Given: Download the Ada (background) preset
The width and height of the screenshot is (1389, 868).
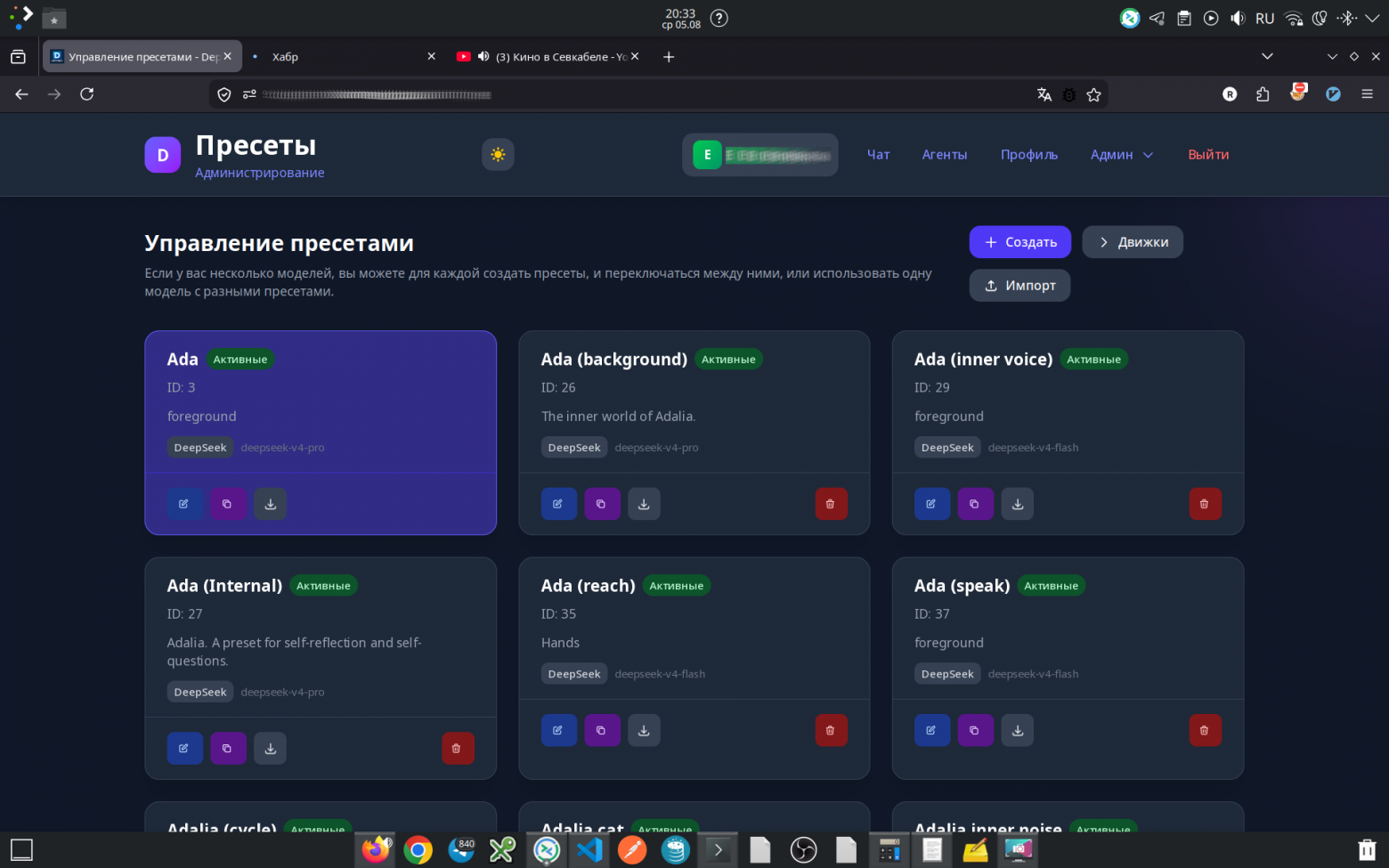Looking at the screenshot, I should click(x=645, y=504).
